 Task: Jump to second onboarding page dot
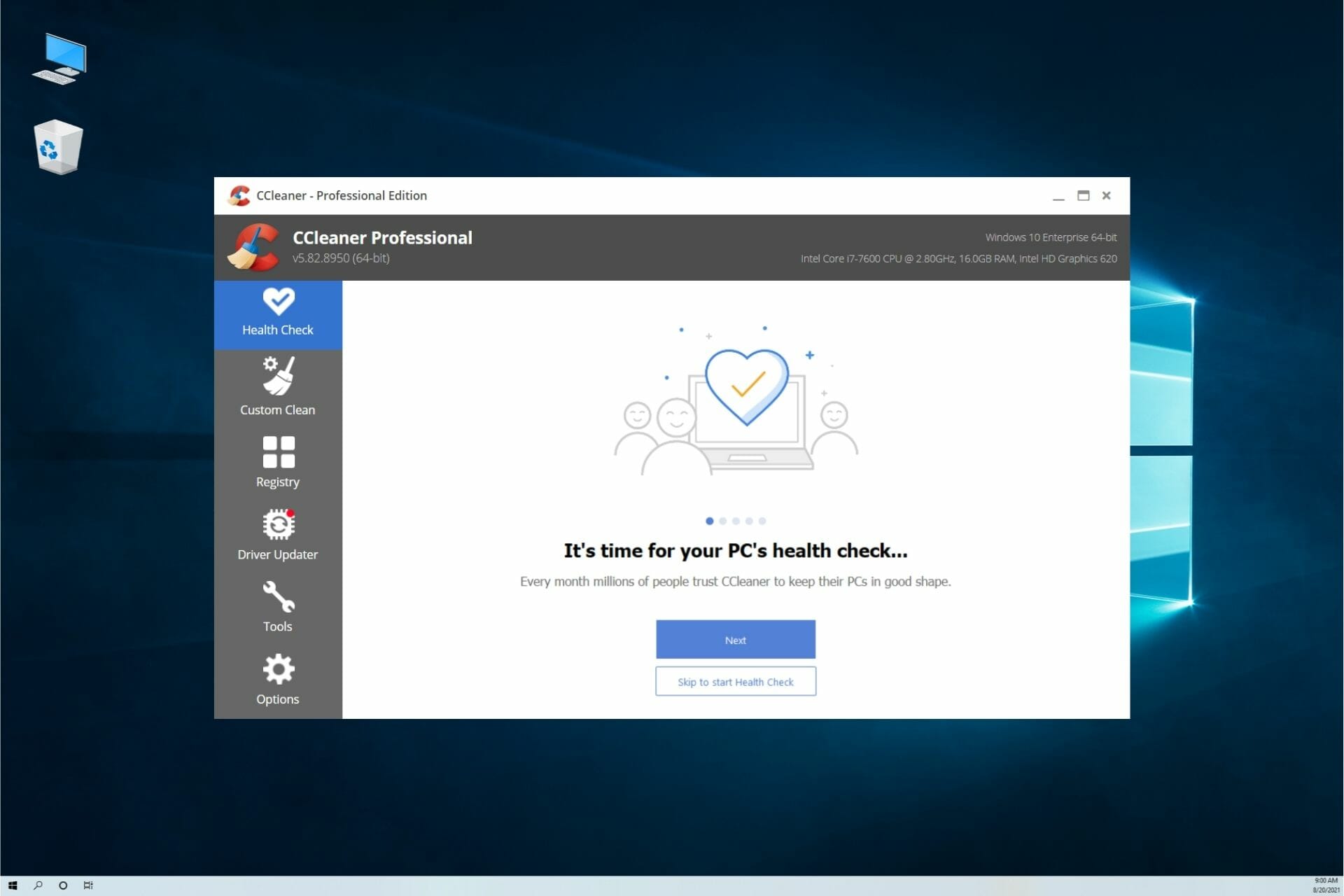point(722,521)
